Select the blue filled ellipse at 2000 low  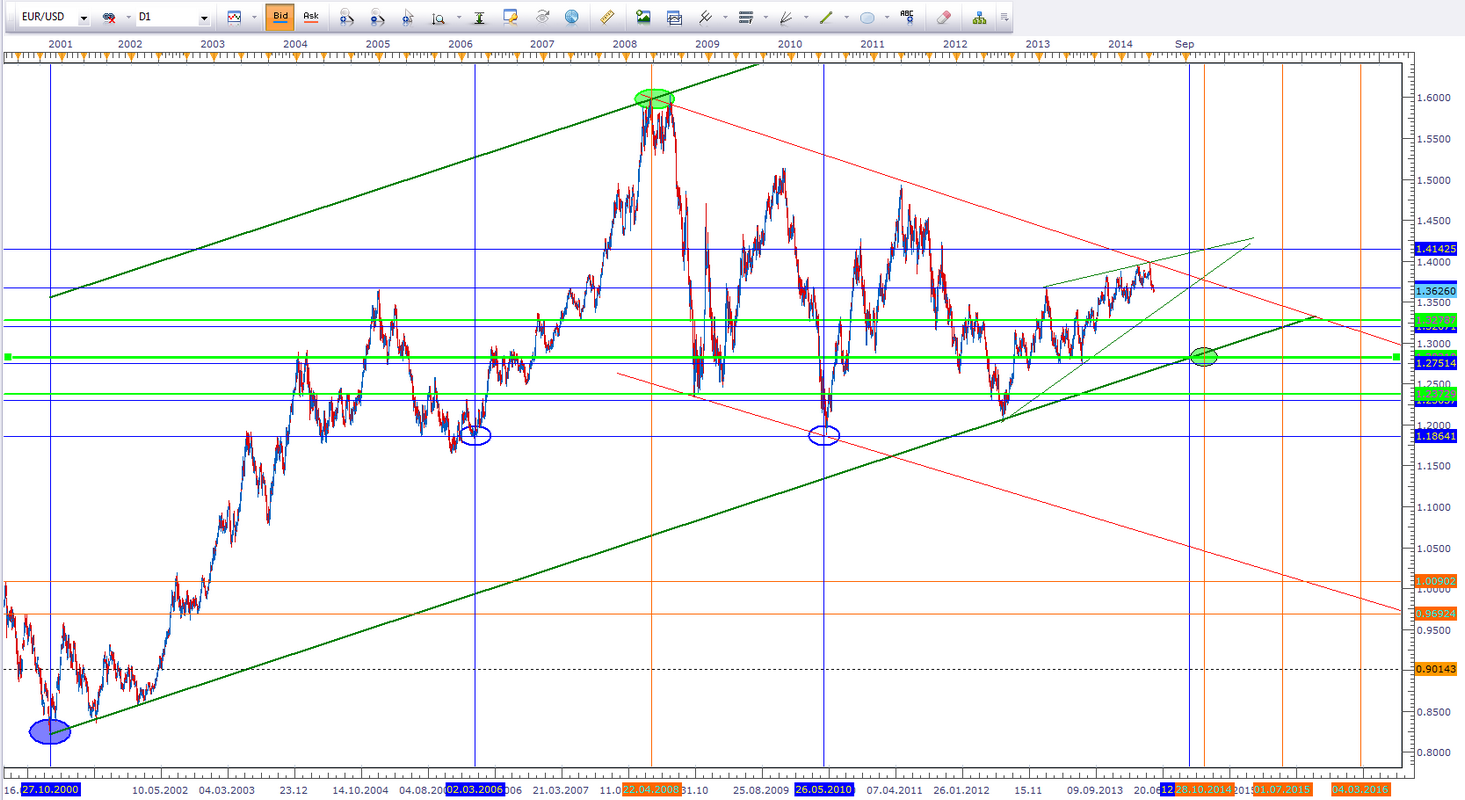50,732
